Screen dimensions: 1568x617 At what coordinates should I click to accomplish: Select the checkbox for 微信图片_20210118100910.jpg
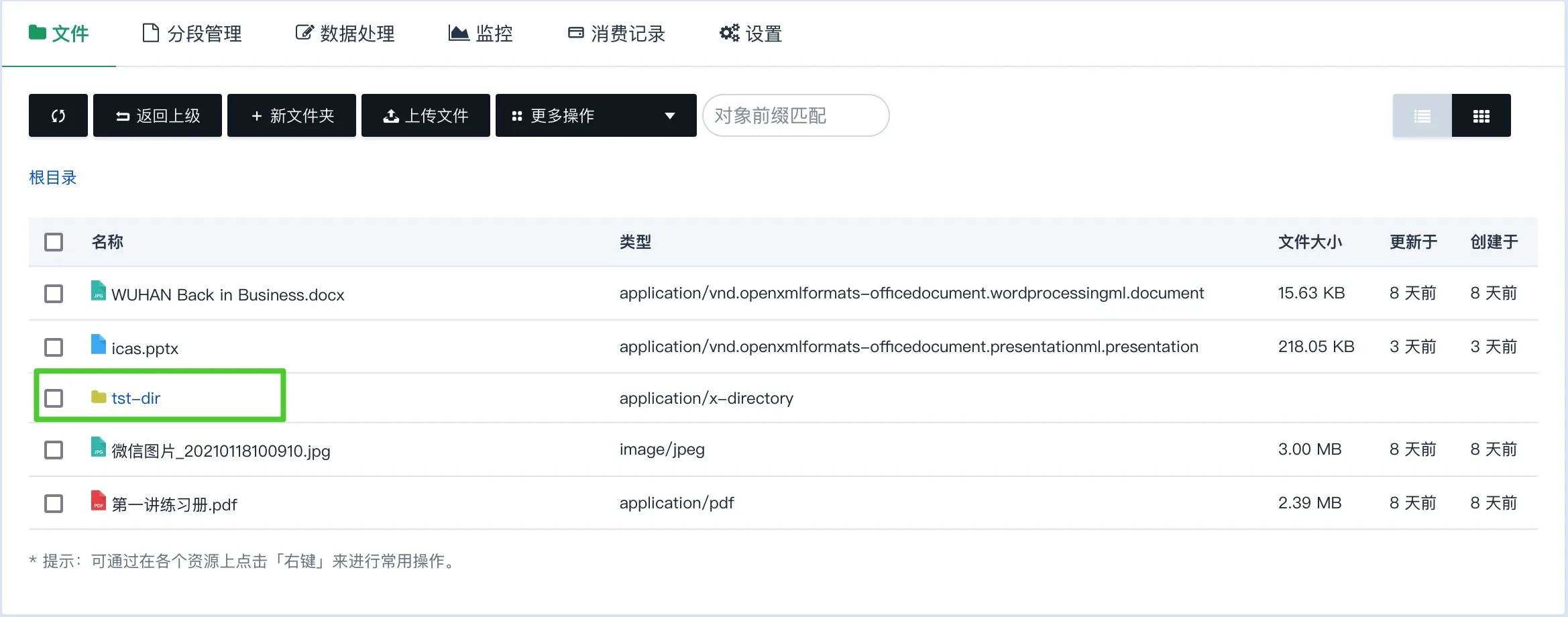54,450
